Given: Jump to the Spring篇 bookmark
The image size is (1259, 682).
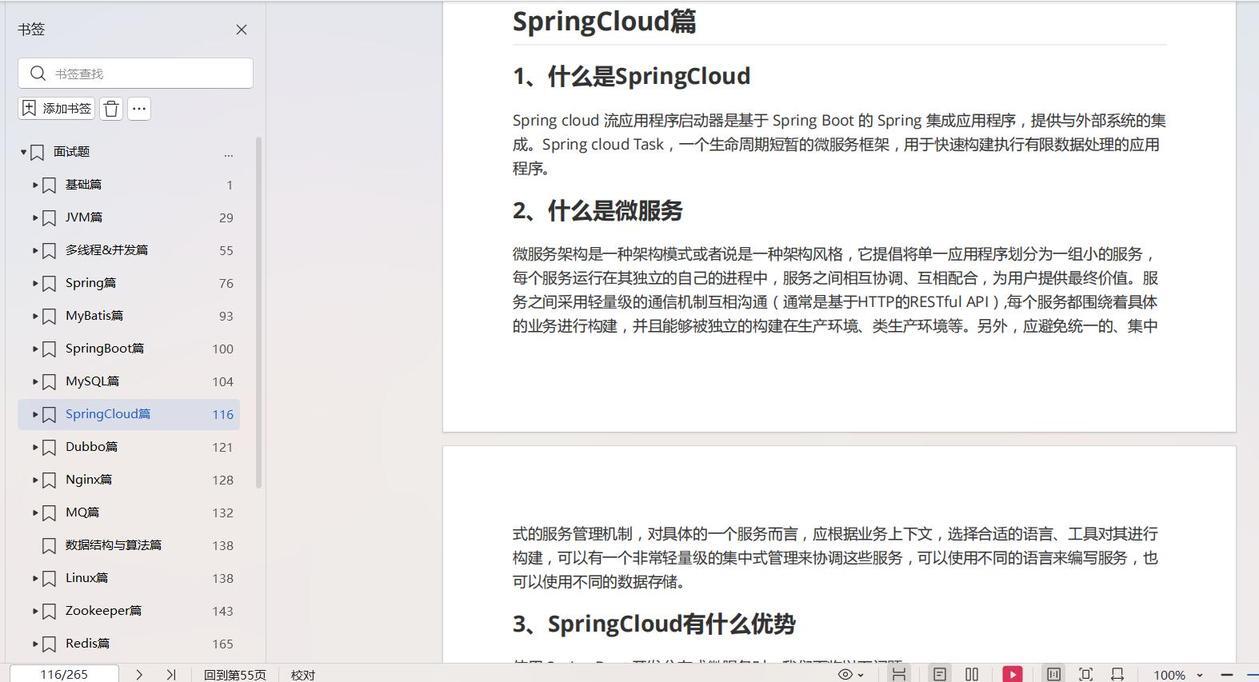Looking at the screenshot, I should pyautogui.click(x=90, y=283).
